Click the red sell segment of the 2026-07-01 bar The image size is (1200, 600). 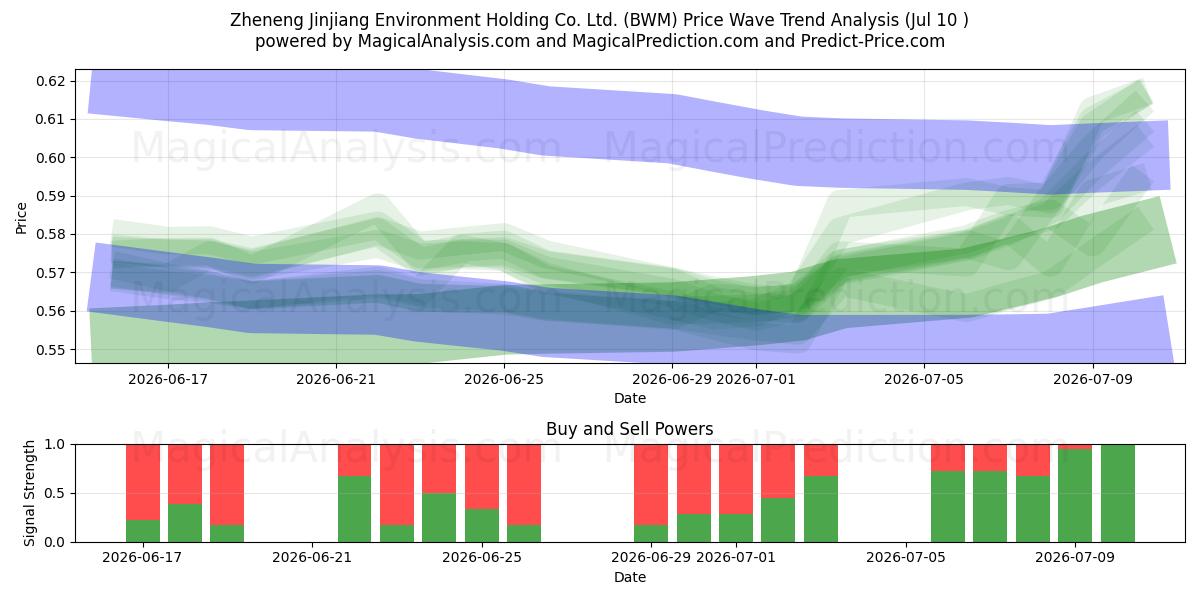coord(736,479)
